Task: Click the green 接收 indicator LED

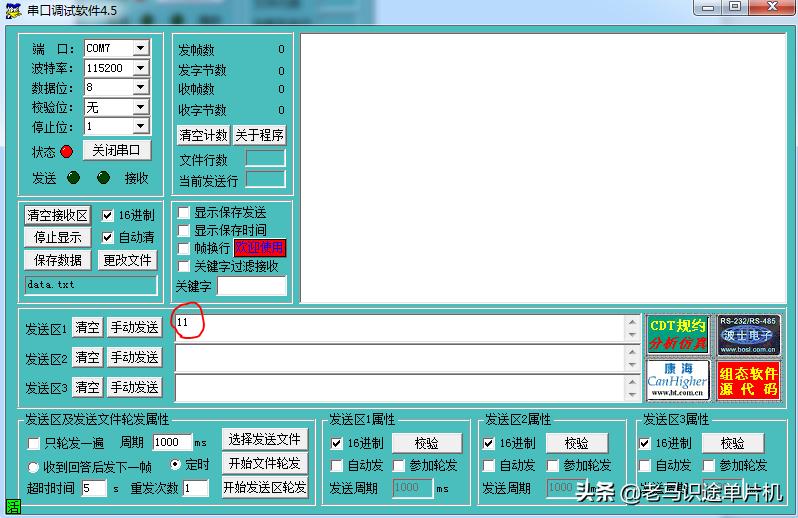Action: click(x=103, y=178)
